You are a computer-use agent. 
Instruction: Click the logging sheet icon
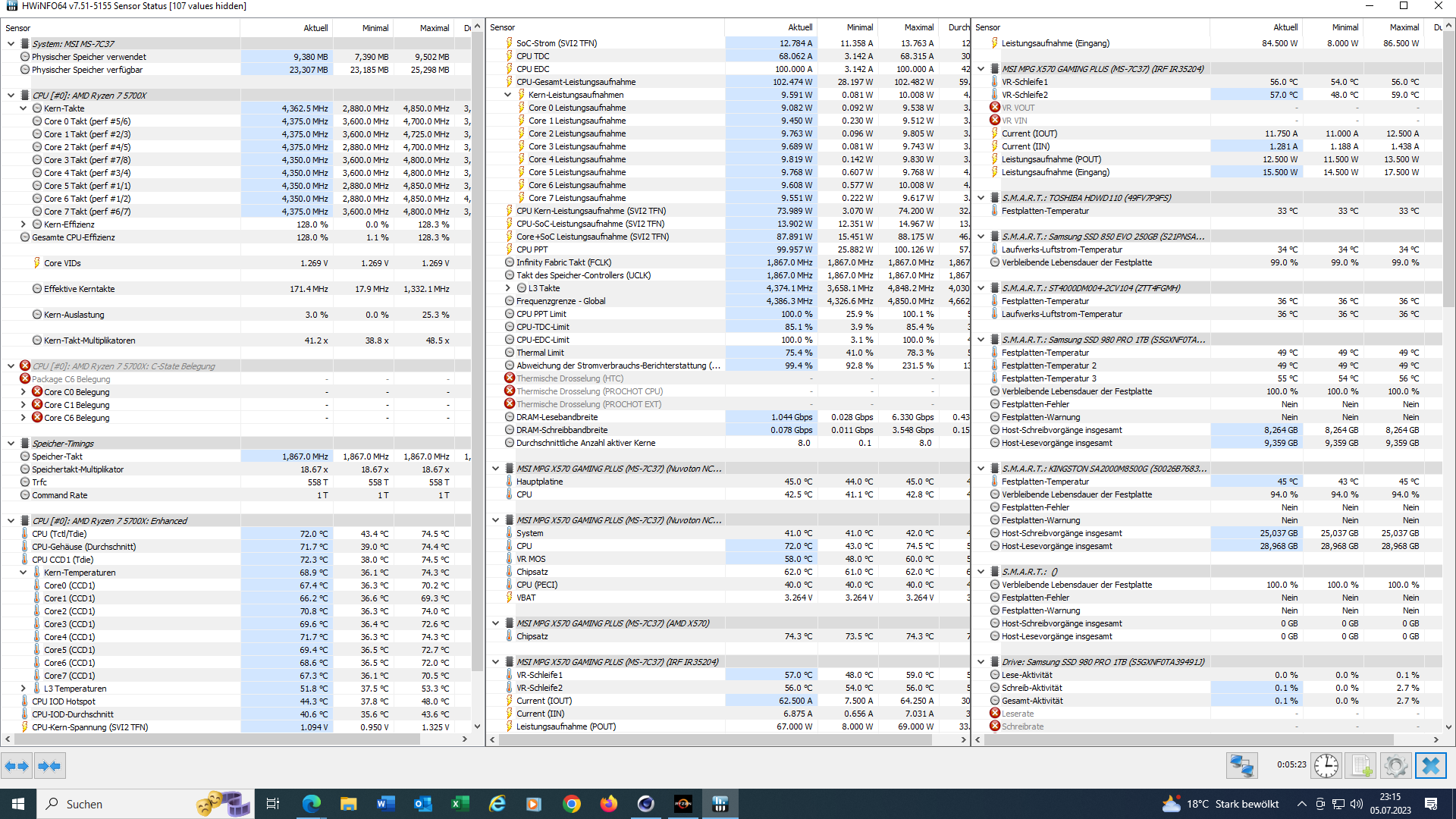(1360, 766)
